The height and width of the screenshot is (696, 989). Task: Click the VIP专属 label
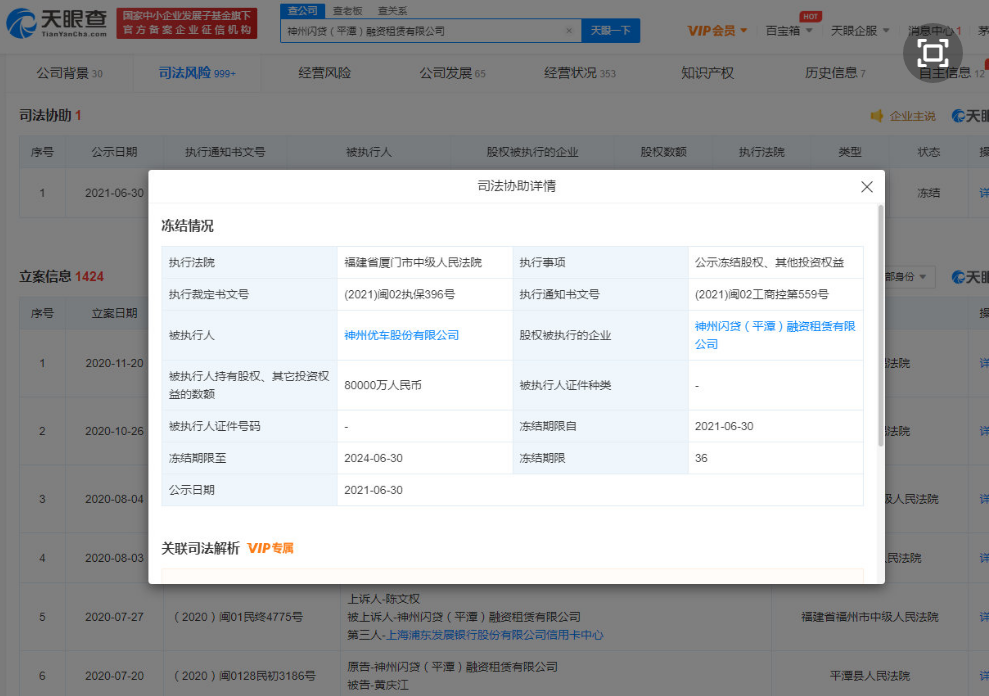pyautogui.click(x=270, y=548)
